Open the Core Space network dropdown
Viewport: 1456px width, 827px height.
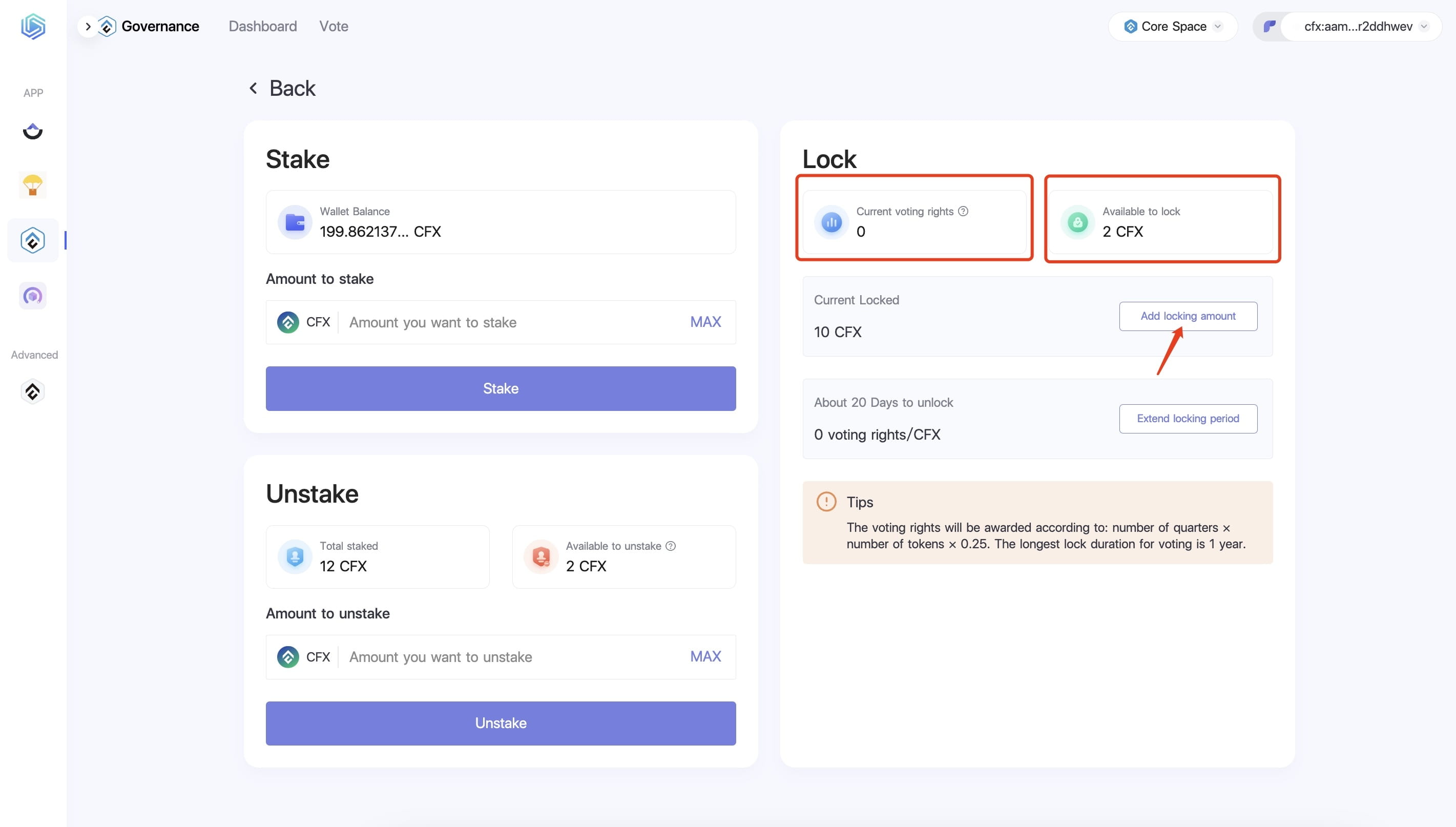[1173, 26]
